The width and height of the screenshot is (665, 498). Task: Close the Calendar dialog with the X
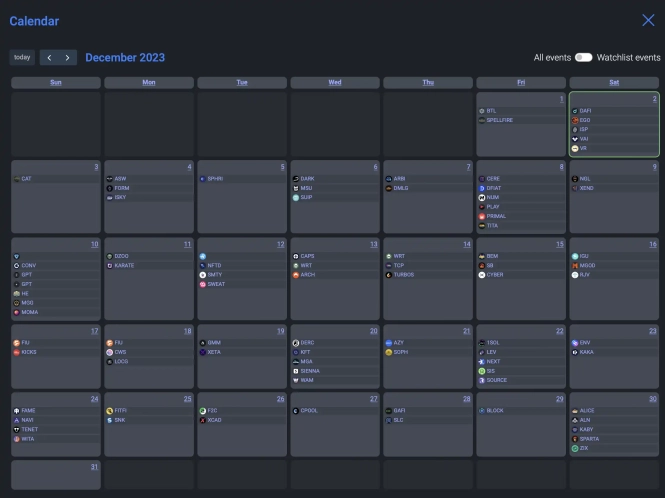point(648,20)
